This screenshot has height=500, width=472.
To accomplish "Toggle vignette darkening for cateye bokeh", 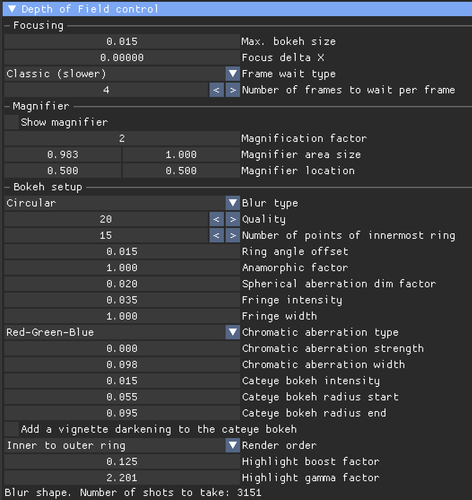I will (x=12, y=429).
